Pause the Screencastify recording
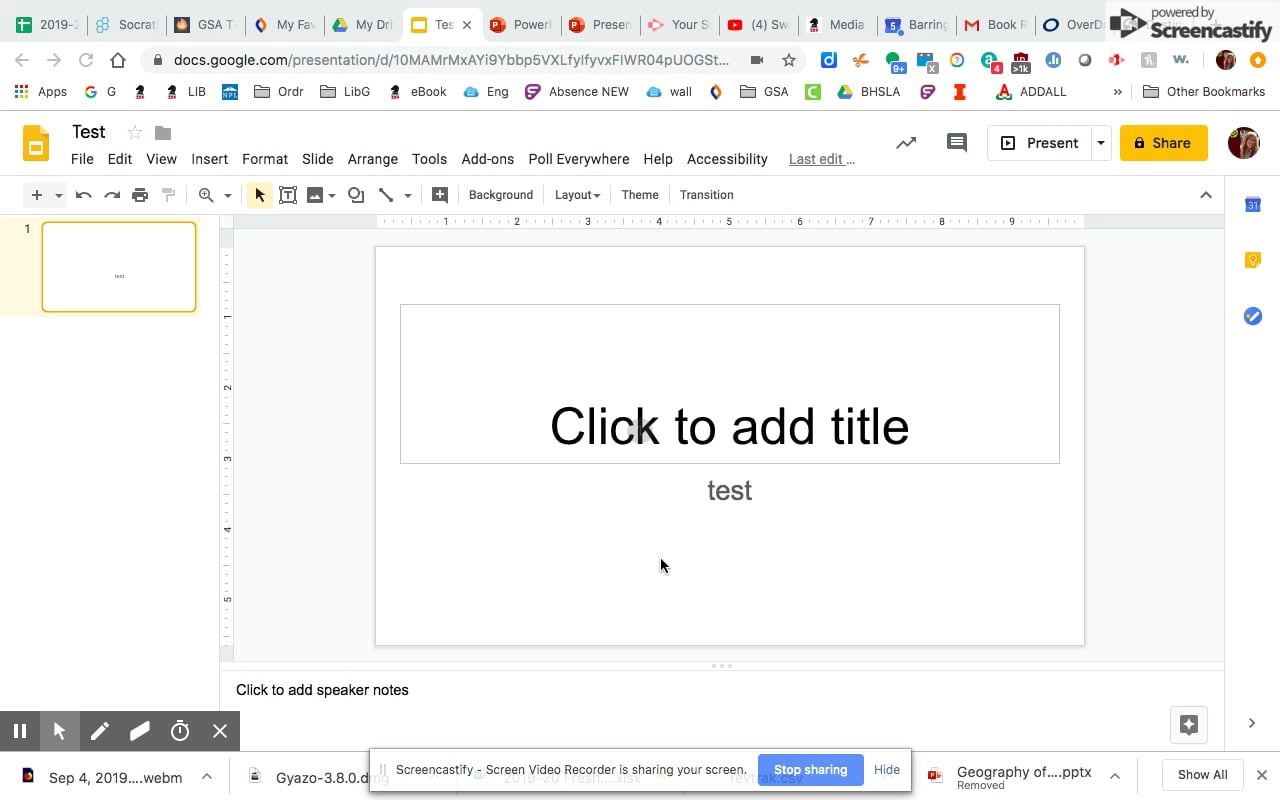Image resolution: width=1280 pixels, height=800 pixels. coord(20,731)
